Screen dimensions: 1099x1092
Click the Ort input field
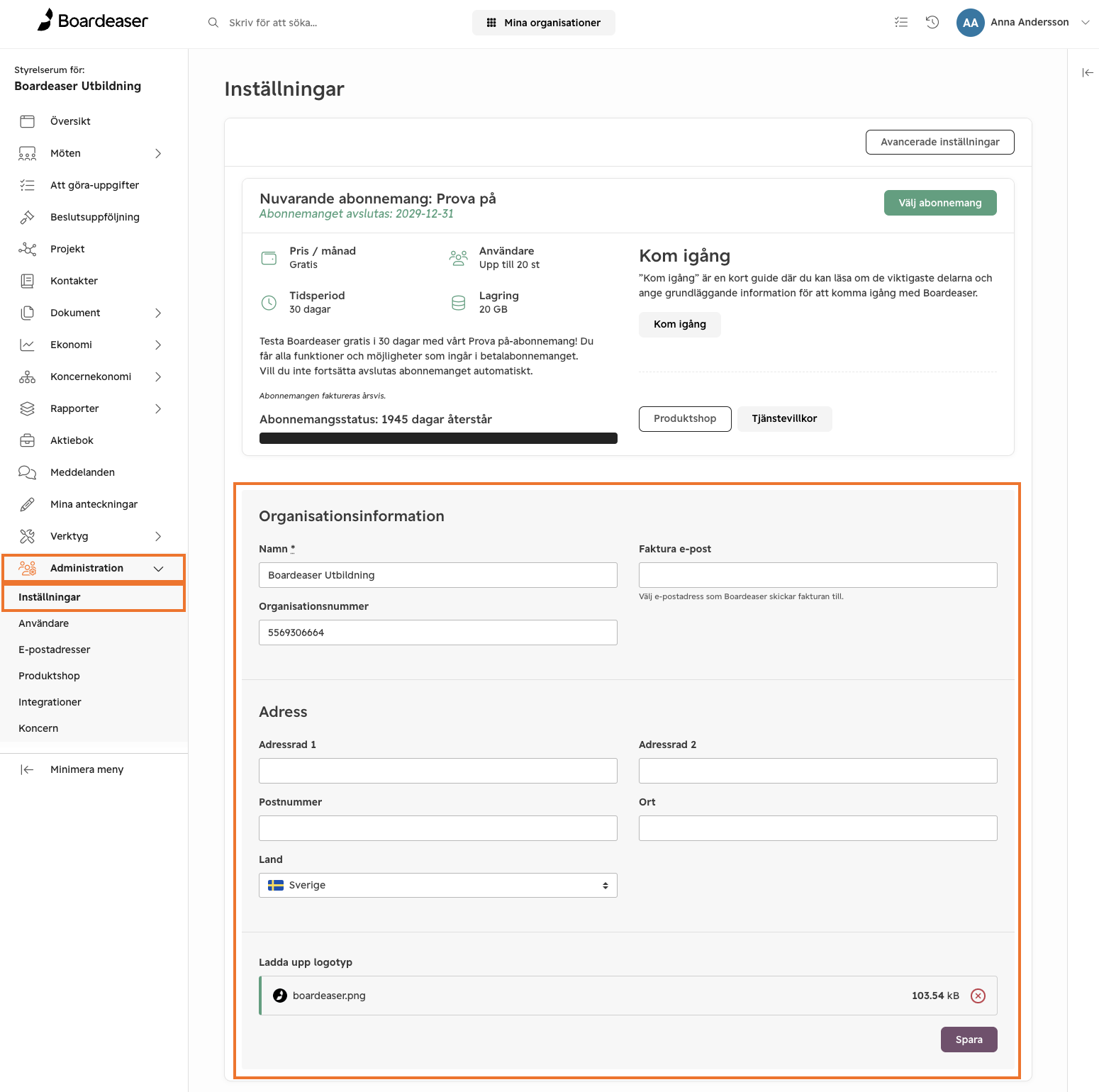click(x=818, y=828)
